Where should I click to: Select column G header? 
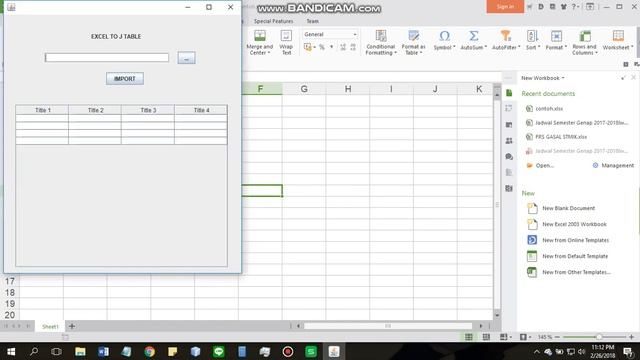tap(304, 89)
